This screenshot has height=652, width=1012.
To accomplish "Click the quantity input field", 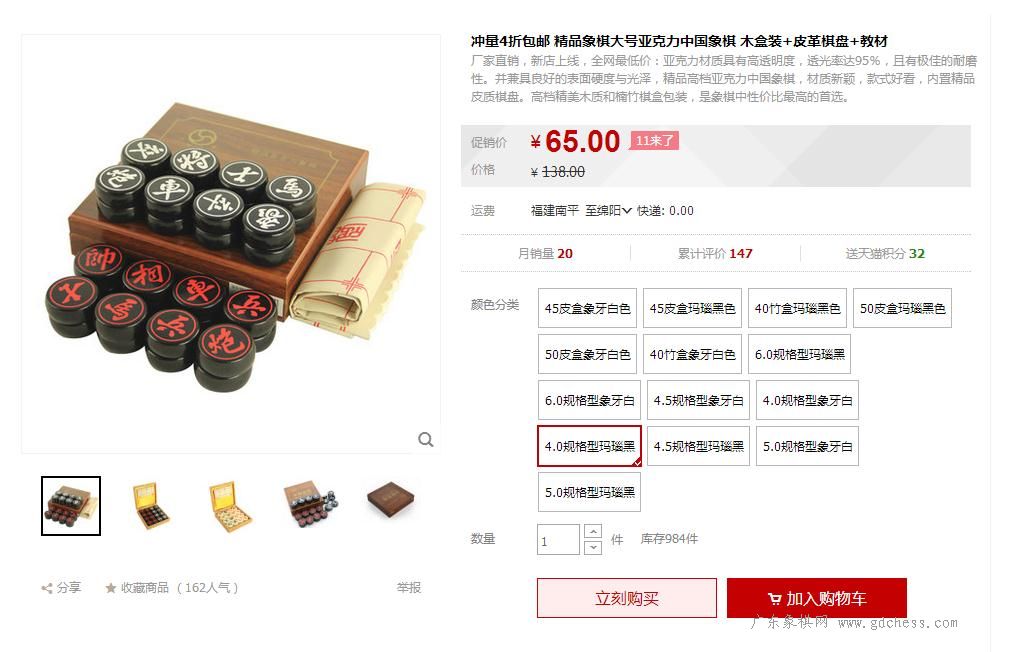I will coord(558,540).
